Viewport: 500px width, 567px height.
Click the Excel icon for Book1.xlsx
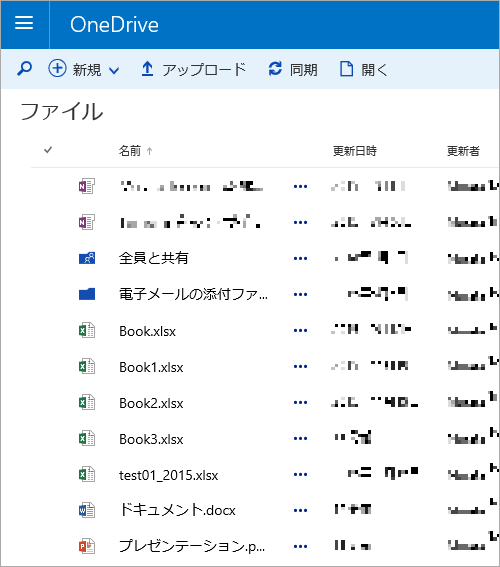(x=87, y=366)
